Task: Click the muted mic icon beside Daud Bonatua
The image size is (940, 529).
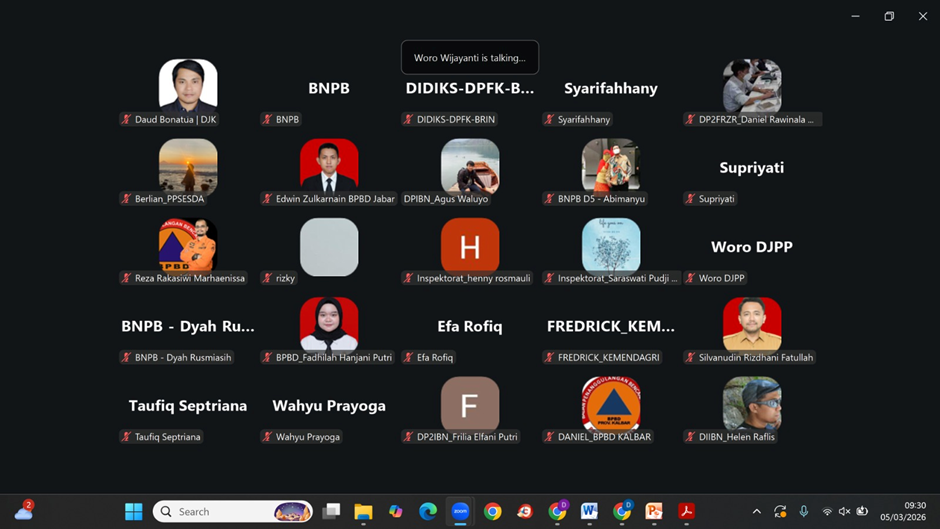Action: [x=126, y=119]
